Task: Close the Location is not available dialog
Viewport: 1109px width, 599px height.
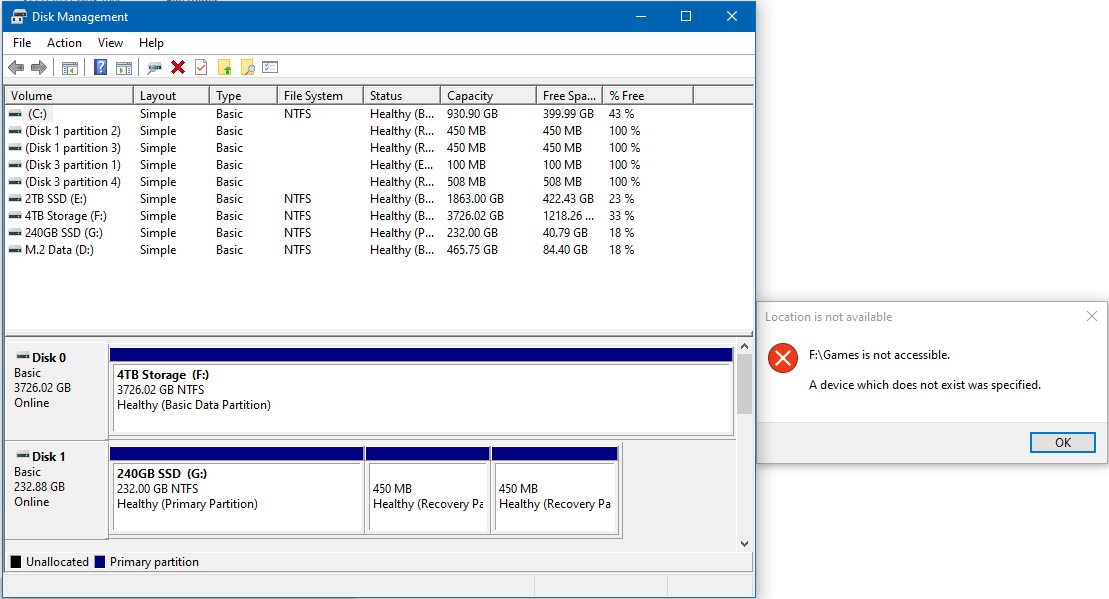Action: 1092,316
